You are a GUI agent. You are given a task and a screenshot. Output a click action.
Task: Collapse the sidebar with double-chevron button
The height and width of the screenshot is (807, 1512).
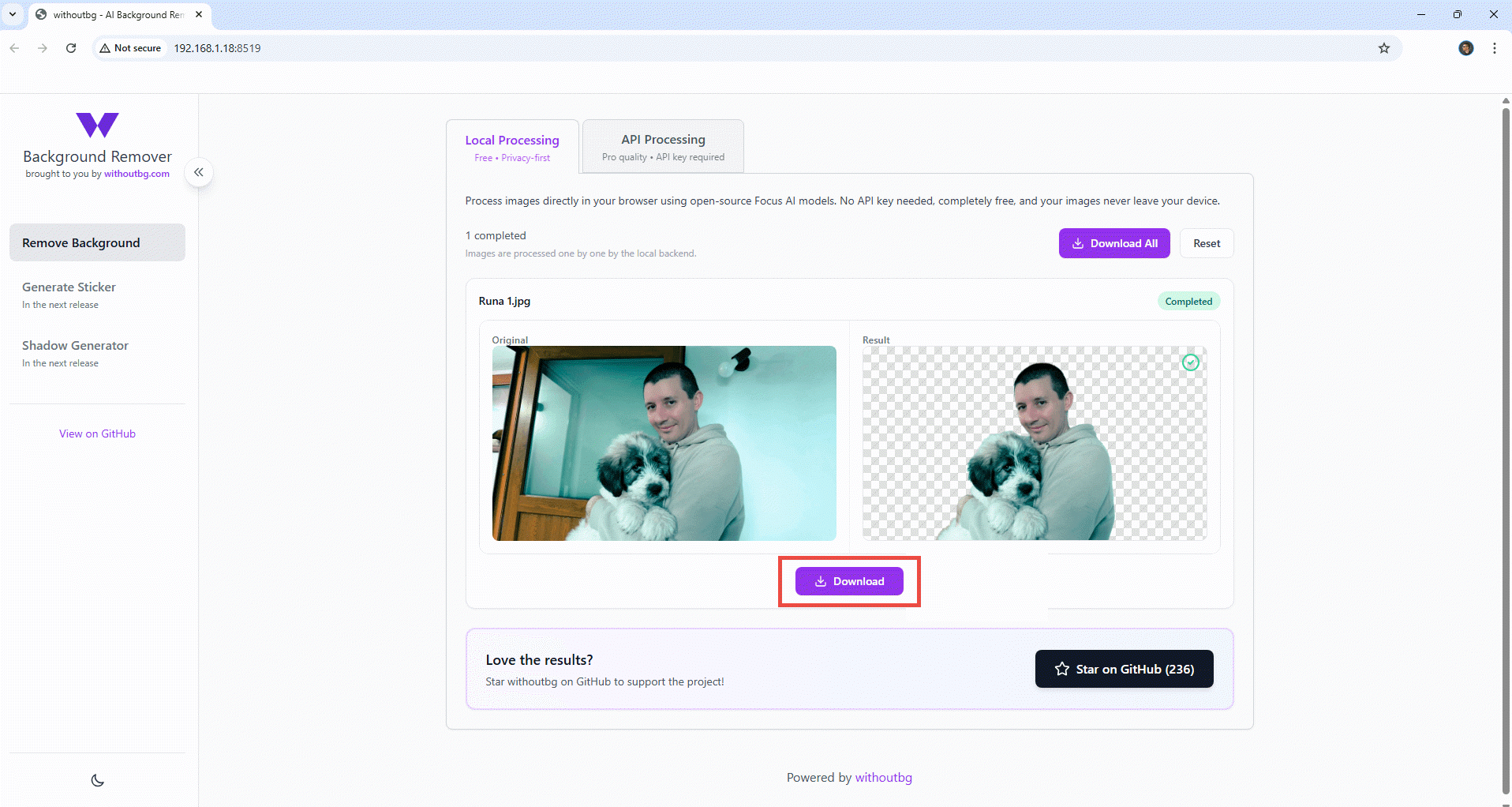pyautogui.click(x=199, y=172)
